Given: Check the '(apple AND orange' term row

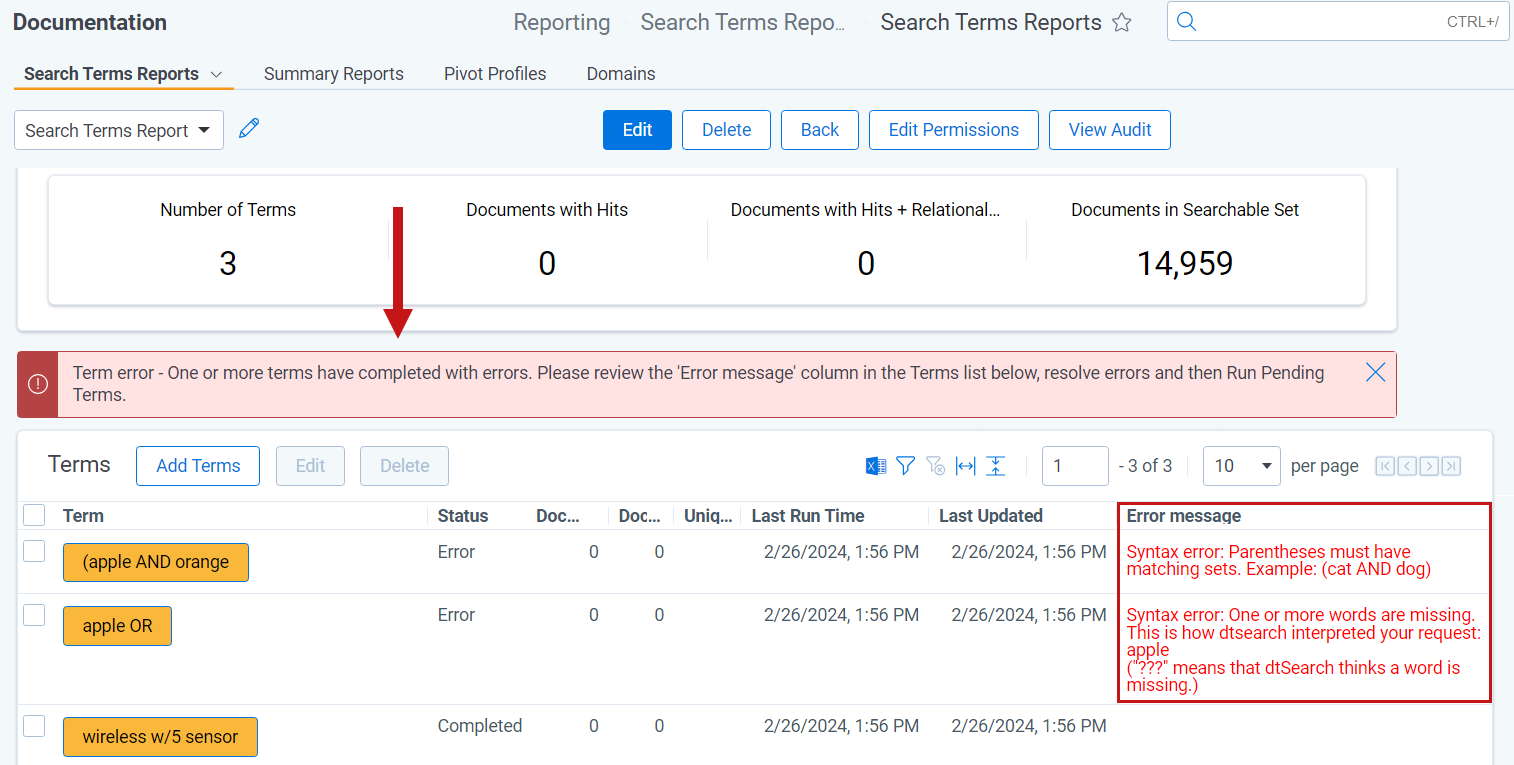Looking at the screenshot, I should pos(34,551).
